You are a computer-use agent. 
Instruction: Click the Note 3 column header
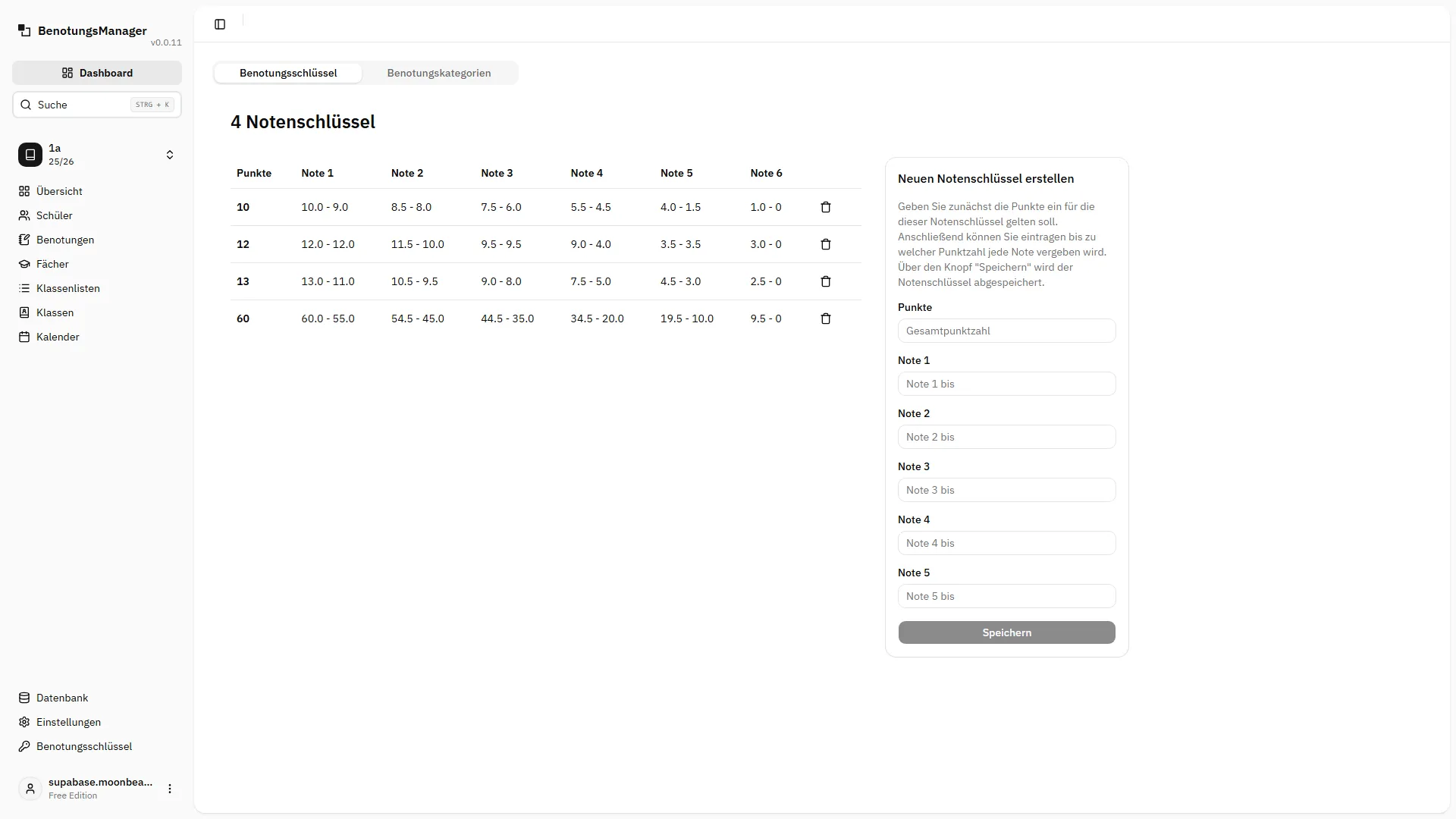pos(497,173)
